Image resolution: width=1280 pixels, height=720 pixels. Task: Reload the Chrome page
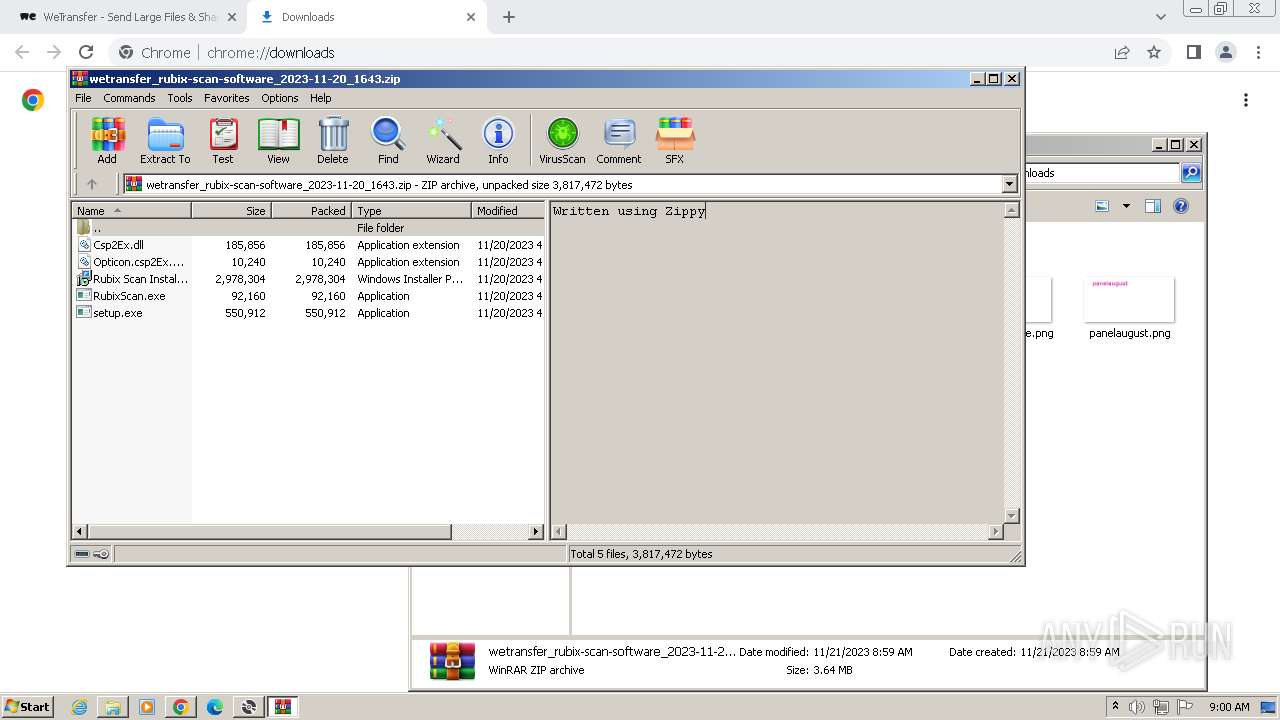click(x=86, y=53)
